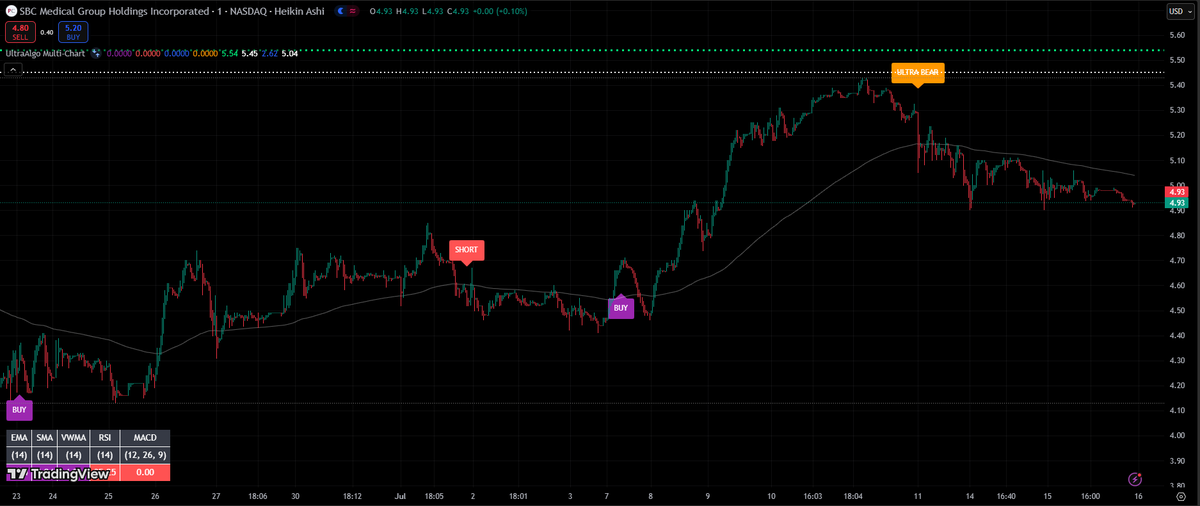This screenshot has width=1200, height=506.
Task: Click the BUY signal marker near July 7
Action: pyautogui.click(x=621, y=308)
